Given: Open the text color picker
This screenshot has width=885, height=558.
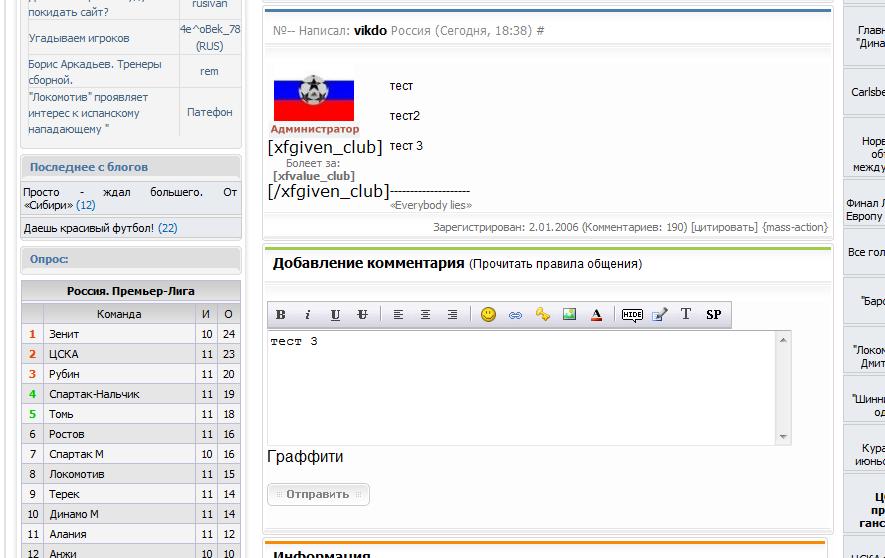Looking at the screenshot, I should pos(596,315).
